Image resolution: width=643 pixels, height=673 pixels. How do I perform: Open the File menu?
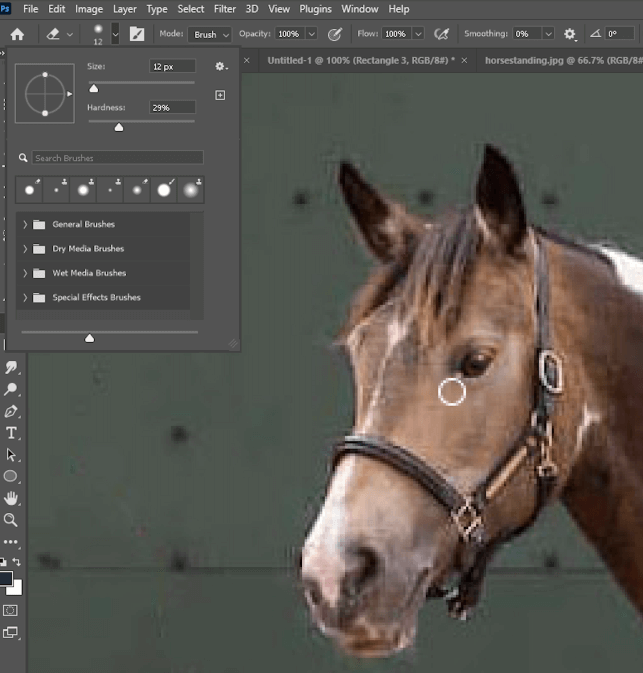[30, 9]
